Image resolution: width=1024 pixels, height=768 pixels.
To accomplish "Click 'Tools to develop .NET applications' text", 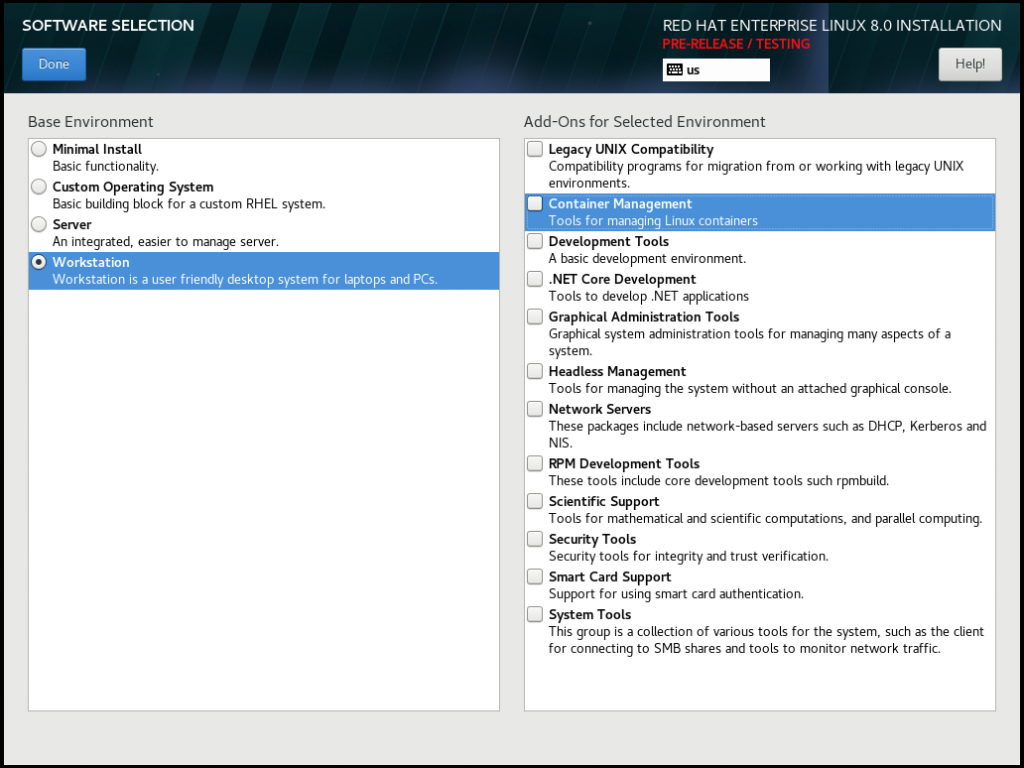I will coord(648,296).
